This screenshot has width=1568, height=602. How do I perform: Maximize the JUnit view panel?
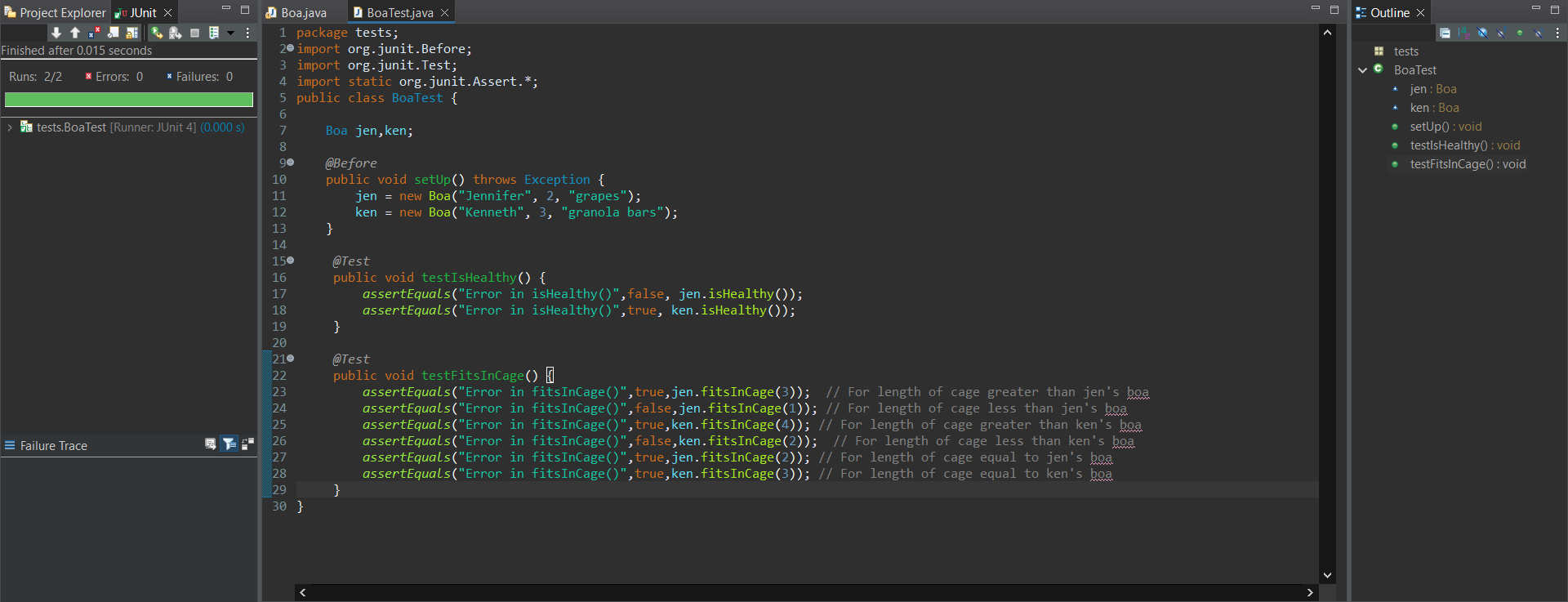(245, 10)
